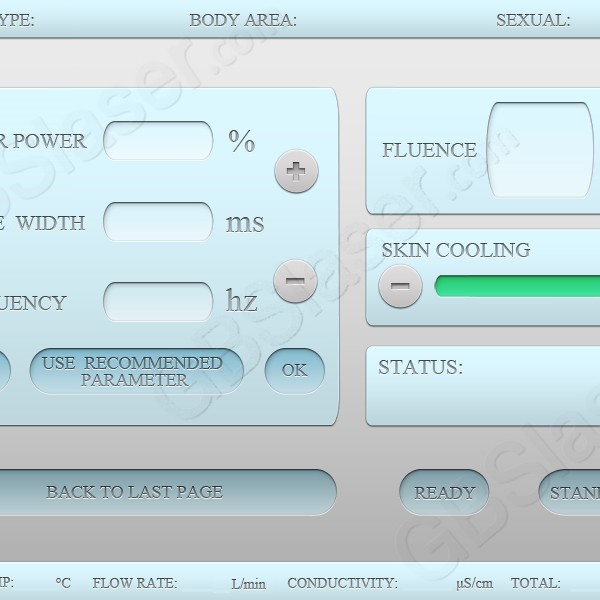The height and width of the screenshot is (600, 600).
Task: Select the pulse width ms input field
Action: click(x=158, y=222)
